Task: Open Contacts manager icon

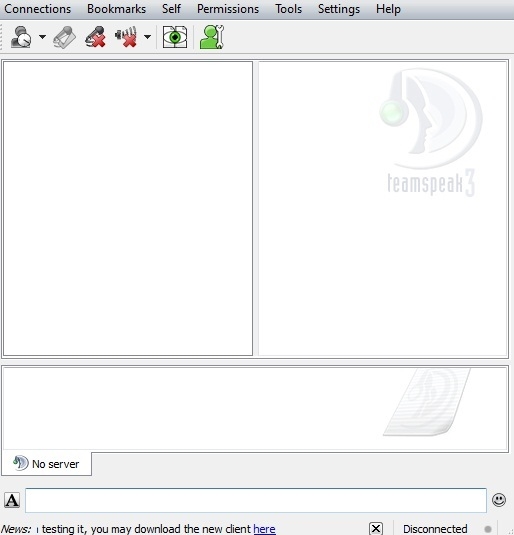Action: (212, 37)
